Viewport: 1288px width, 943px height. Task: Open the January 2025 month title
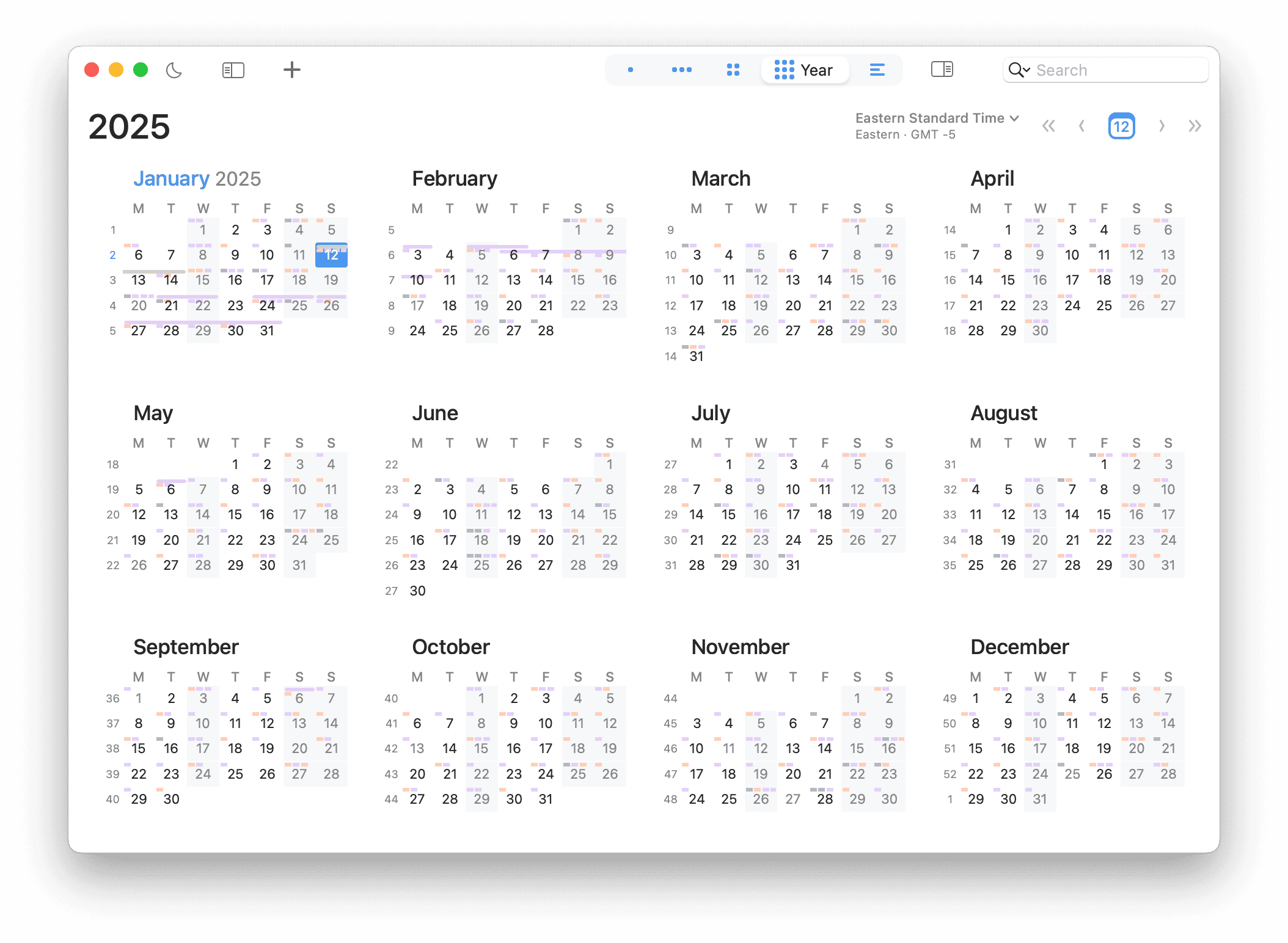[x=197, y=179]
